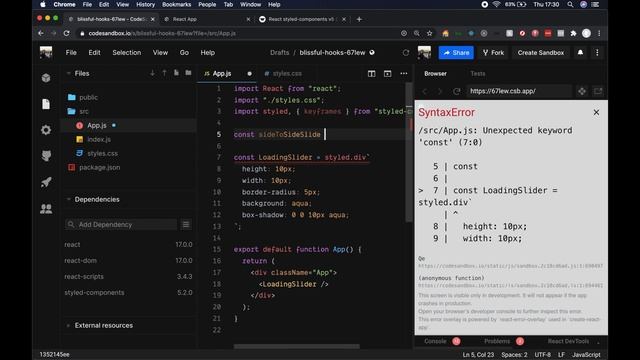Viewport: 640px width, 360px height.
Task: Open the editor more options ellipsis
Action: [404, 73]
